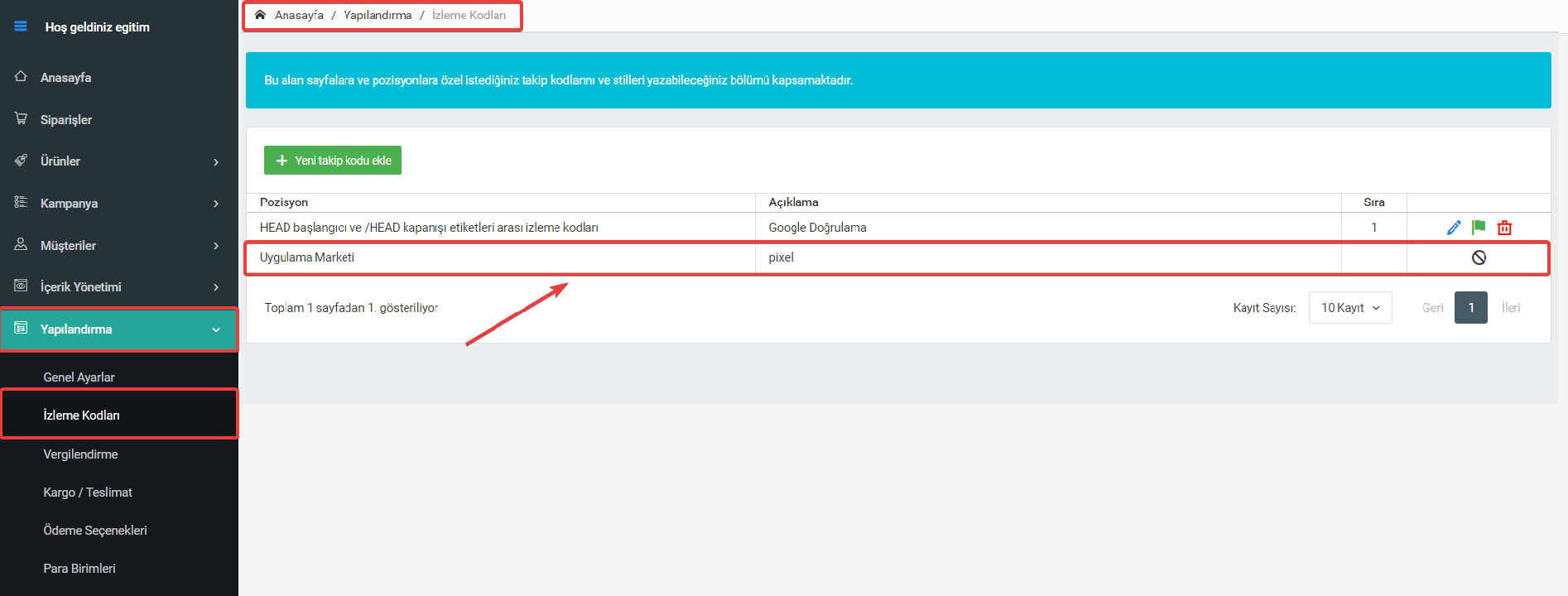Delete Google Doğrulama row with trash icon
Image resolution: width=1568 pixels, height=596 pixels.
1504,228
